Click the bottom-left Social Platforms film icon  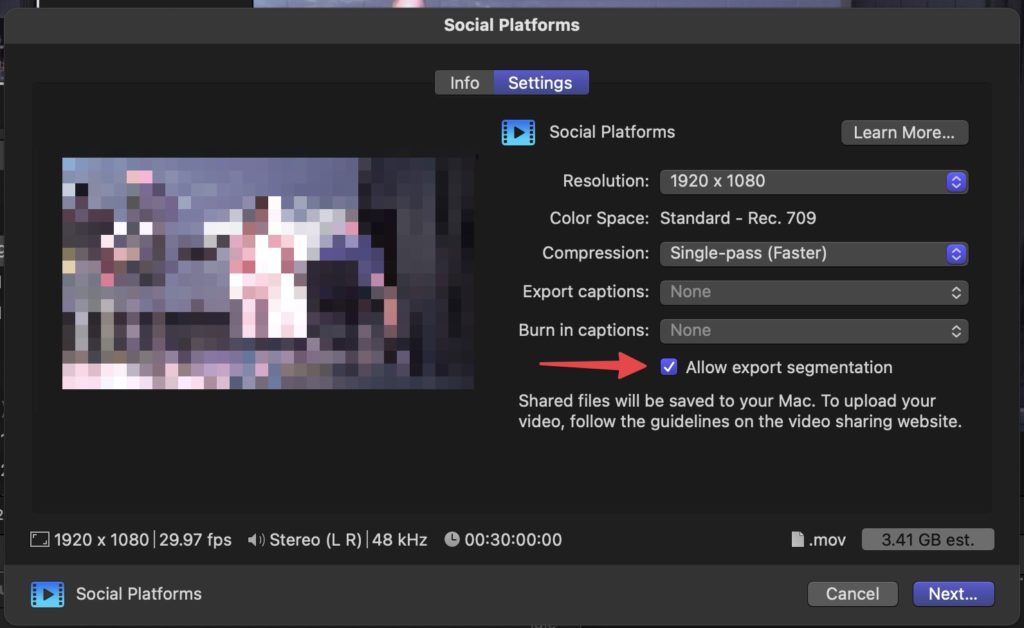pos(48,594)
